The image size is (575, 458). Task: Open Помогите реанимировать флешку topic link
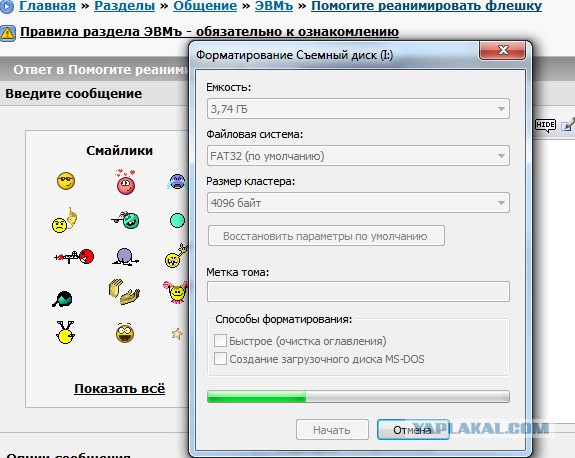click(x=426, y=6)
